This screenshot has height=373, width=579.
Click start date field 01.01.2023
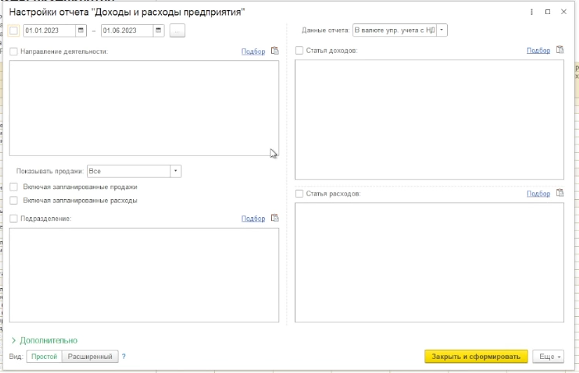tap(49, 30)
